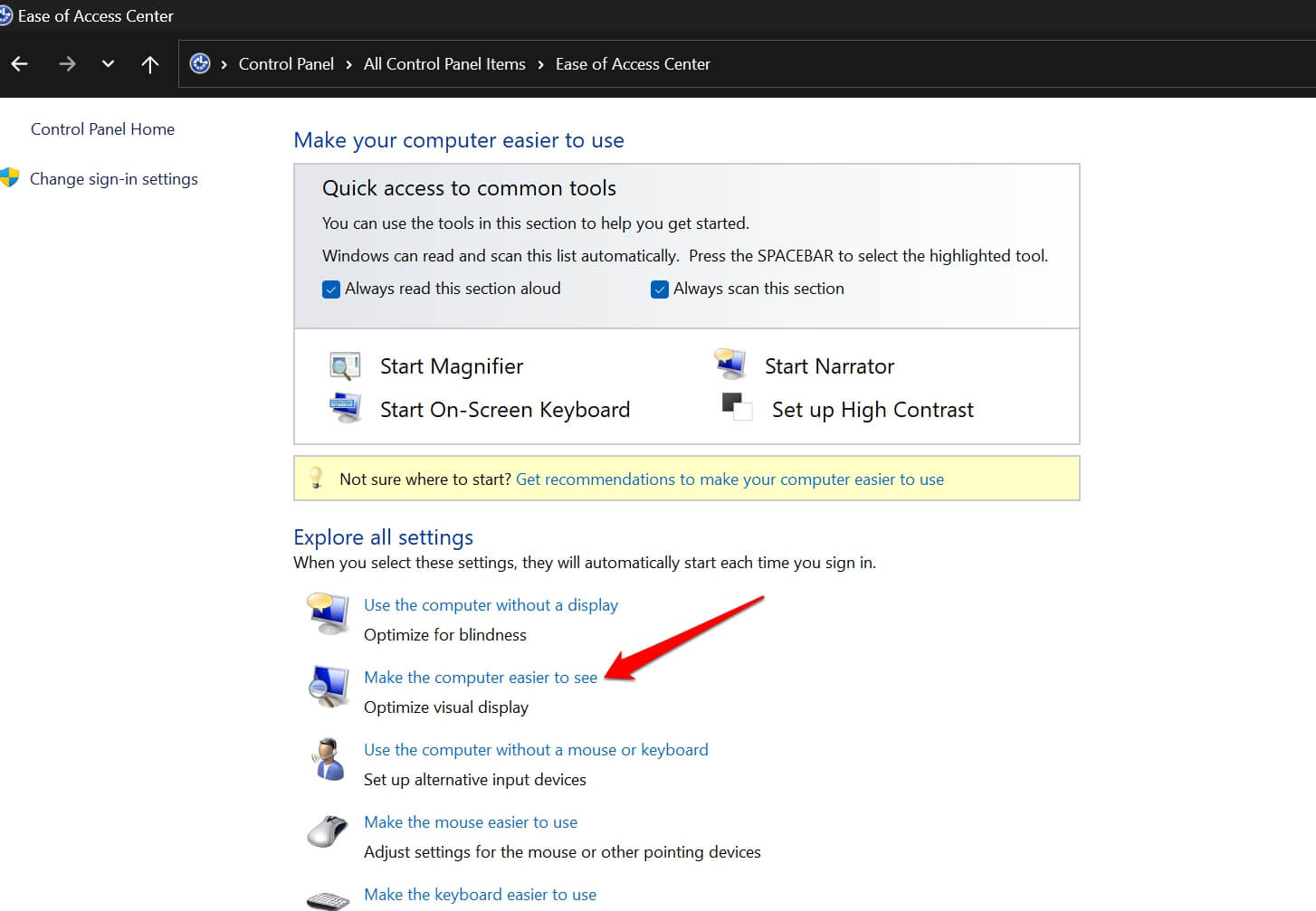The image size is (1316, 911).
Task: Open Make the computer easier to see
Action: [480, 678]
